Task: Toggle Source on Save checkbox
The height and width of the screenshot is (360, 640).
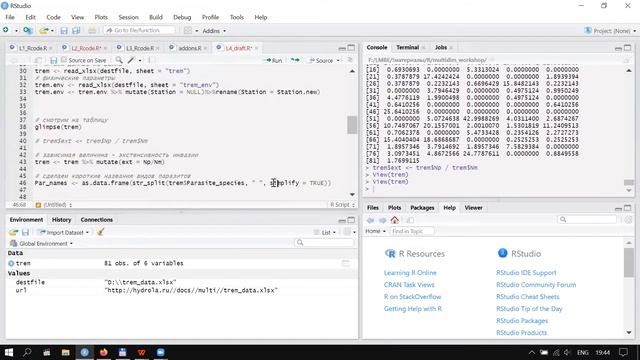Action: (64, 60)
